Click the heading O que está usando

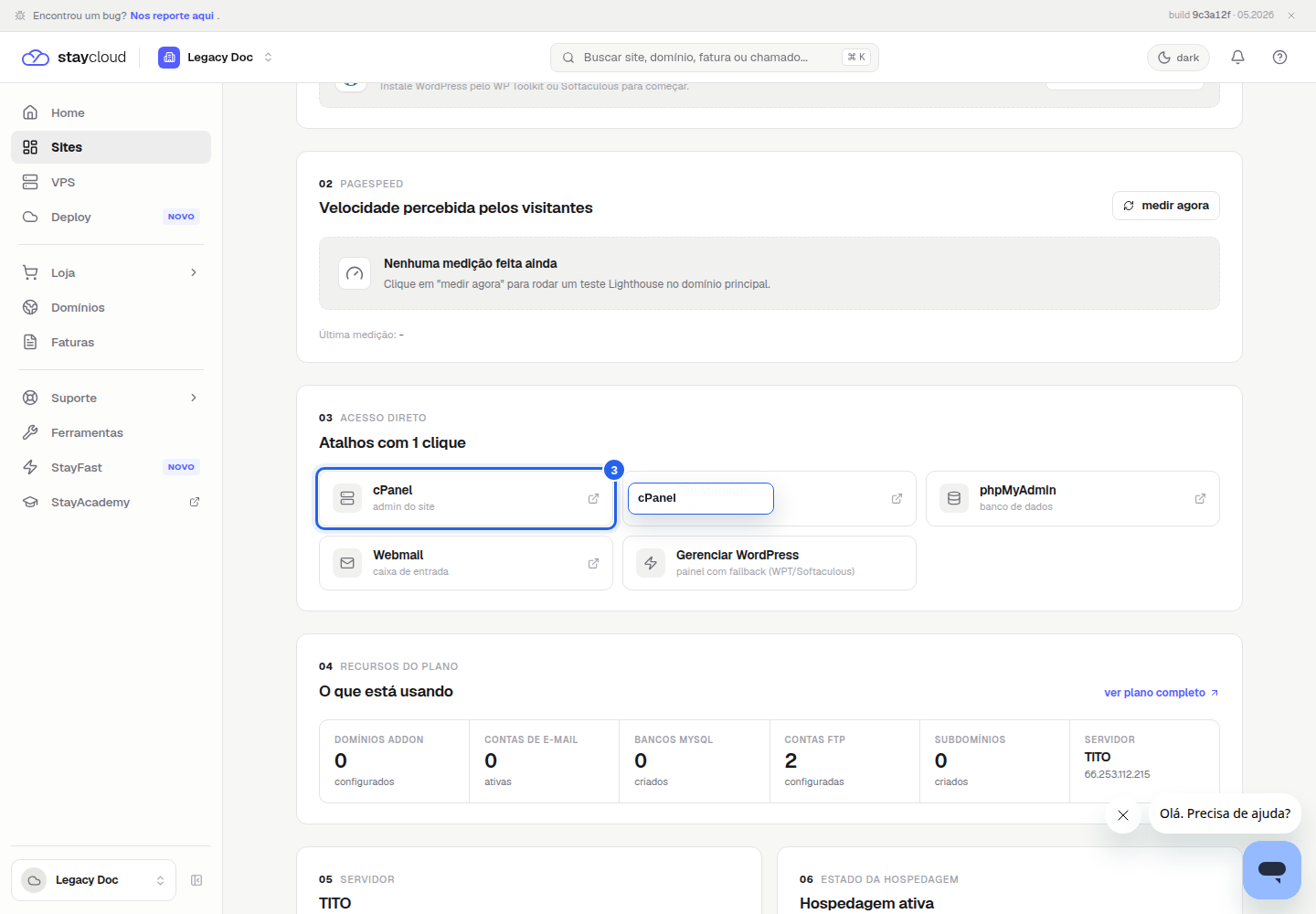386,691
